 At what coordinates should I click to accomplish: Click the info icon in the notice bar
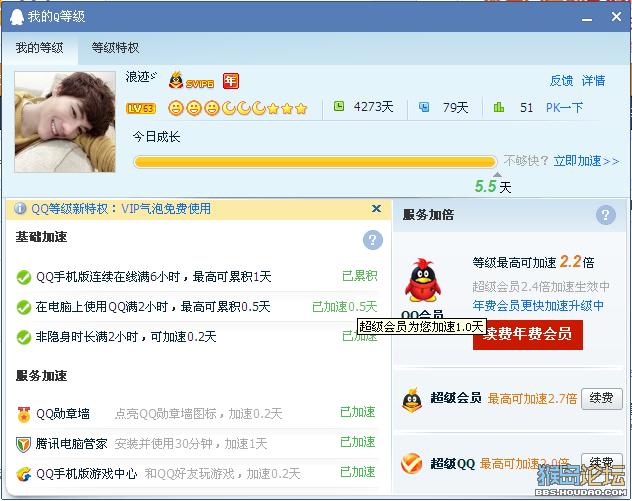[x=20, y=208]
